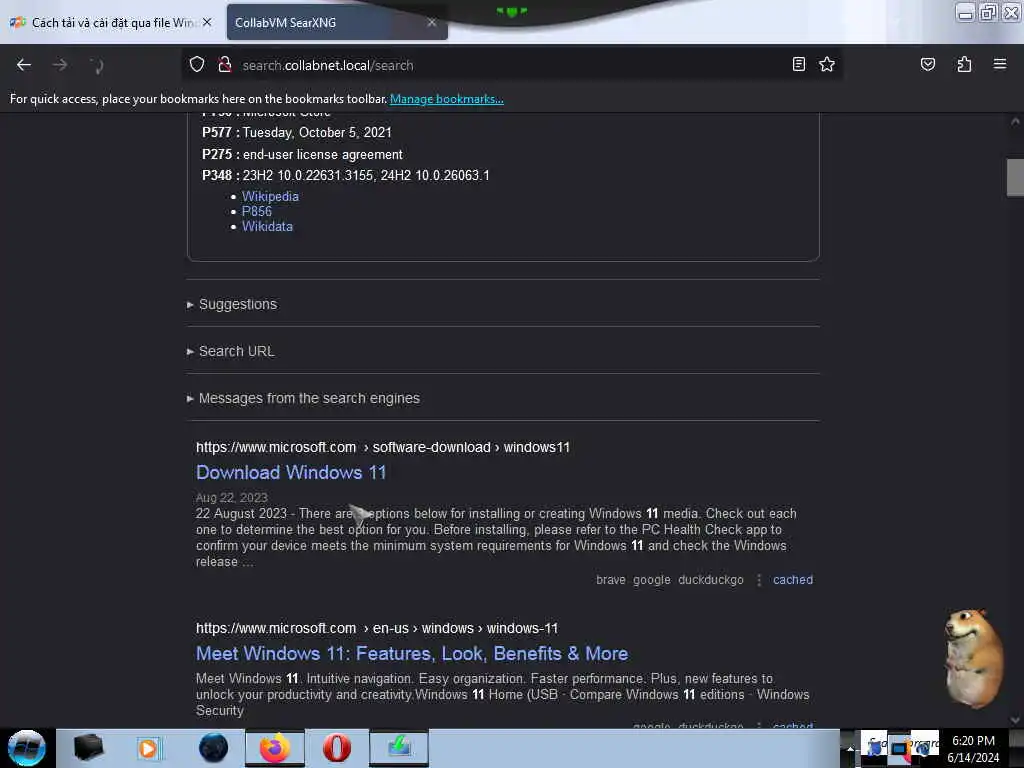Open the green arrow installer taskbar icon
The height and width of the screenshot is (768, 1024).
[x=399, y=748]
